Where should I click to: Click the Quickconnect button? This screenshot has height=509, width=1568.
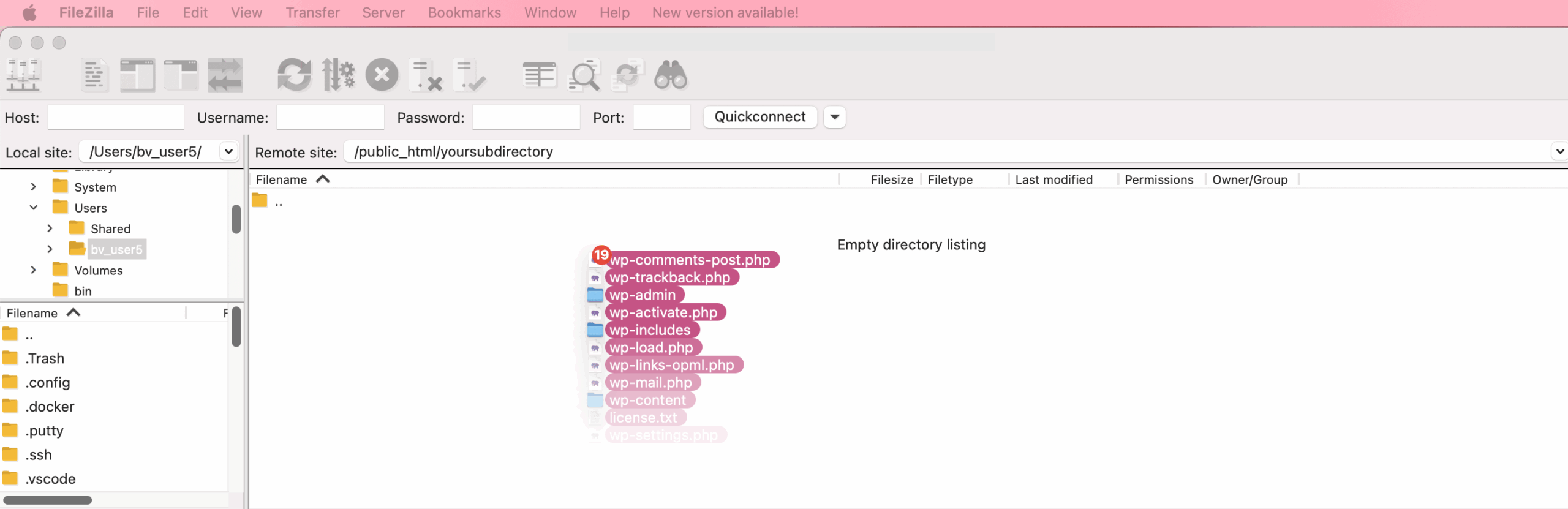tap(760, 117)
